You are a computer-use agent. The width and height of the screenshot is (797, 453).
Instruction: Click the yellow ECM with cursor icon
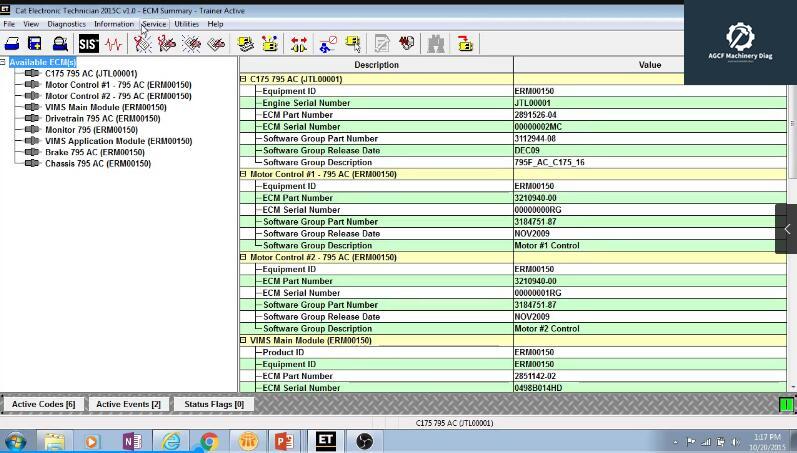(x=353, y=44)
